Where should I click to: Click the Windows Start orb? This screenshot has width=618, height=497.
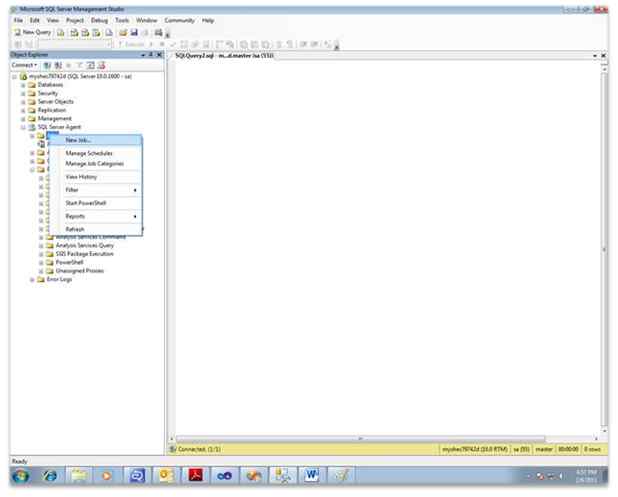point(20,476)
